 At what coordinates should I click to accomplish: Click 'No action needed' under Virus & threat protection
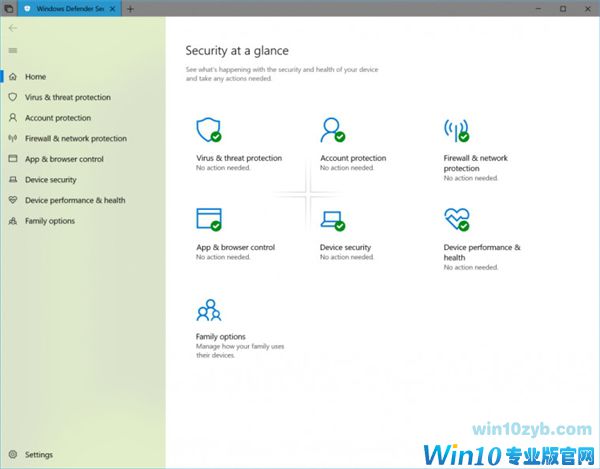[x=223, y=168]
